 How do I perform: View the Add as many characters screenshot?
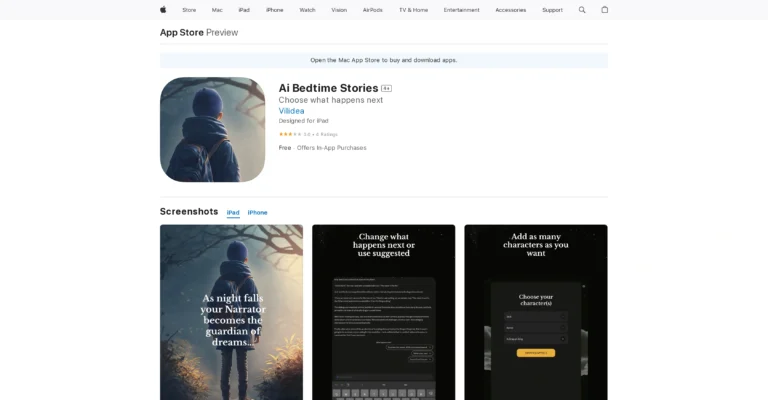(536, 312)
